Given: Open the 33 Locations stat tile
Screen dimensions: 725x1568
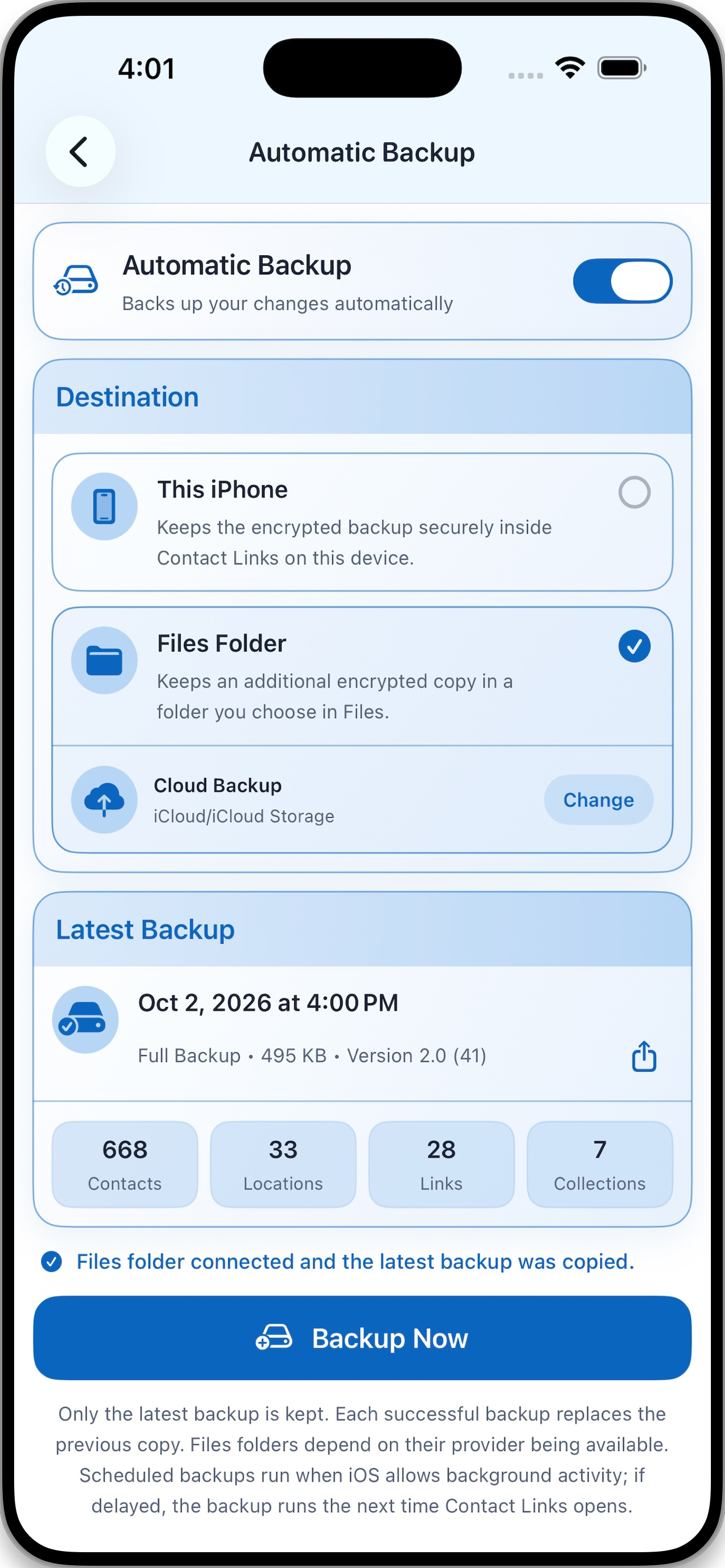Looking at the screenshot, I should tap(283, 1164).
